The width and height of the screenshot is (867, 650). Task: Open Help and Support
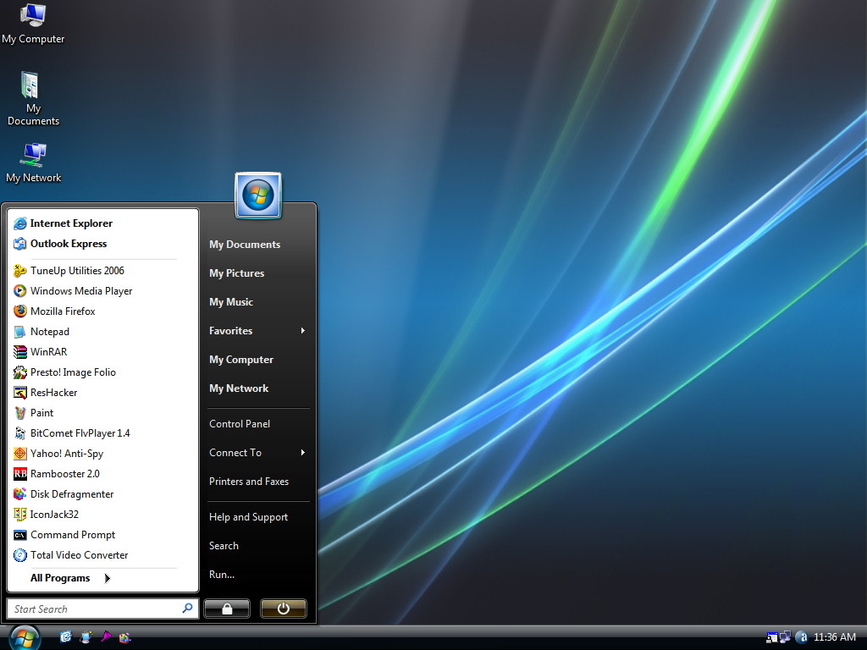[x=248, y=517]
